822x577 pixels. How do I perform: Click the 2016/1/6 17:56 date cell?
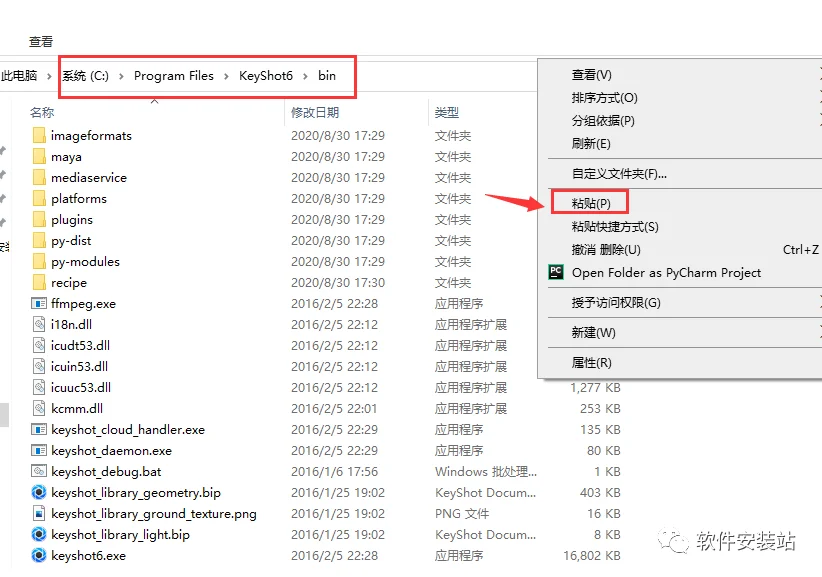(334, 471)
